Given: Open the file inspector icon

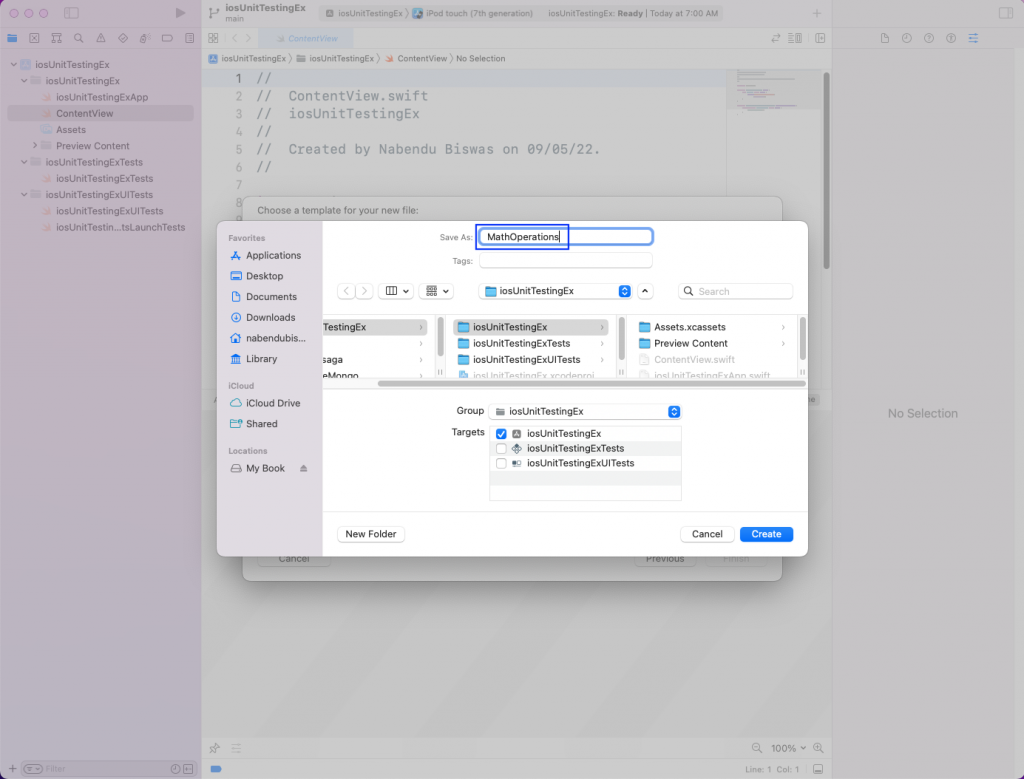Looking at the screenshot, I should point(885,38).
